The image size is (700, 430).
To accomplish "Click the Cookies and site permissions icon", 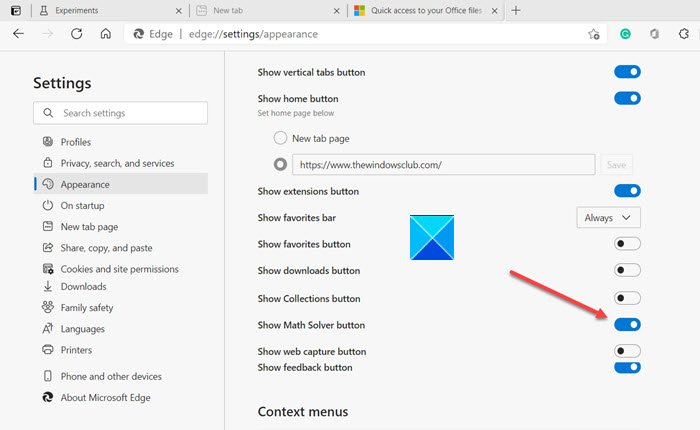I will coord(48,268).
